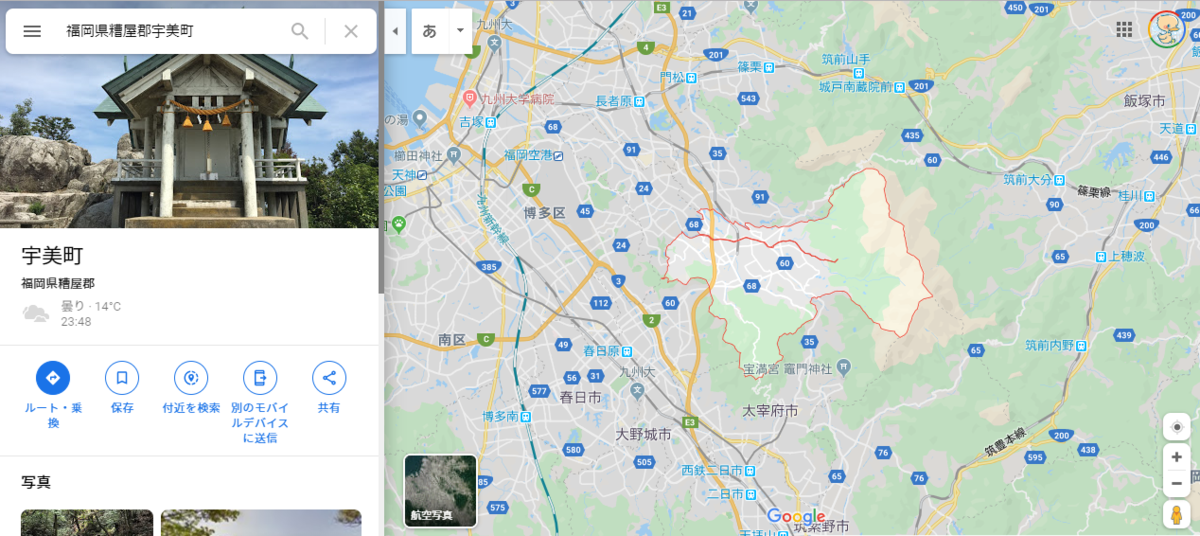Click the 南区 map label

(451, 340)
